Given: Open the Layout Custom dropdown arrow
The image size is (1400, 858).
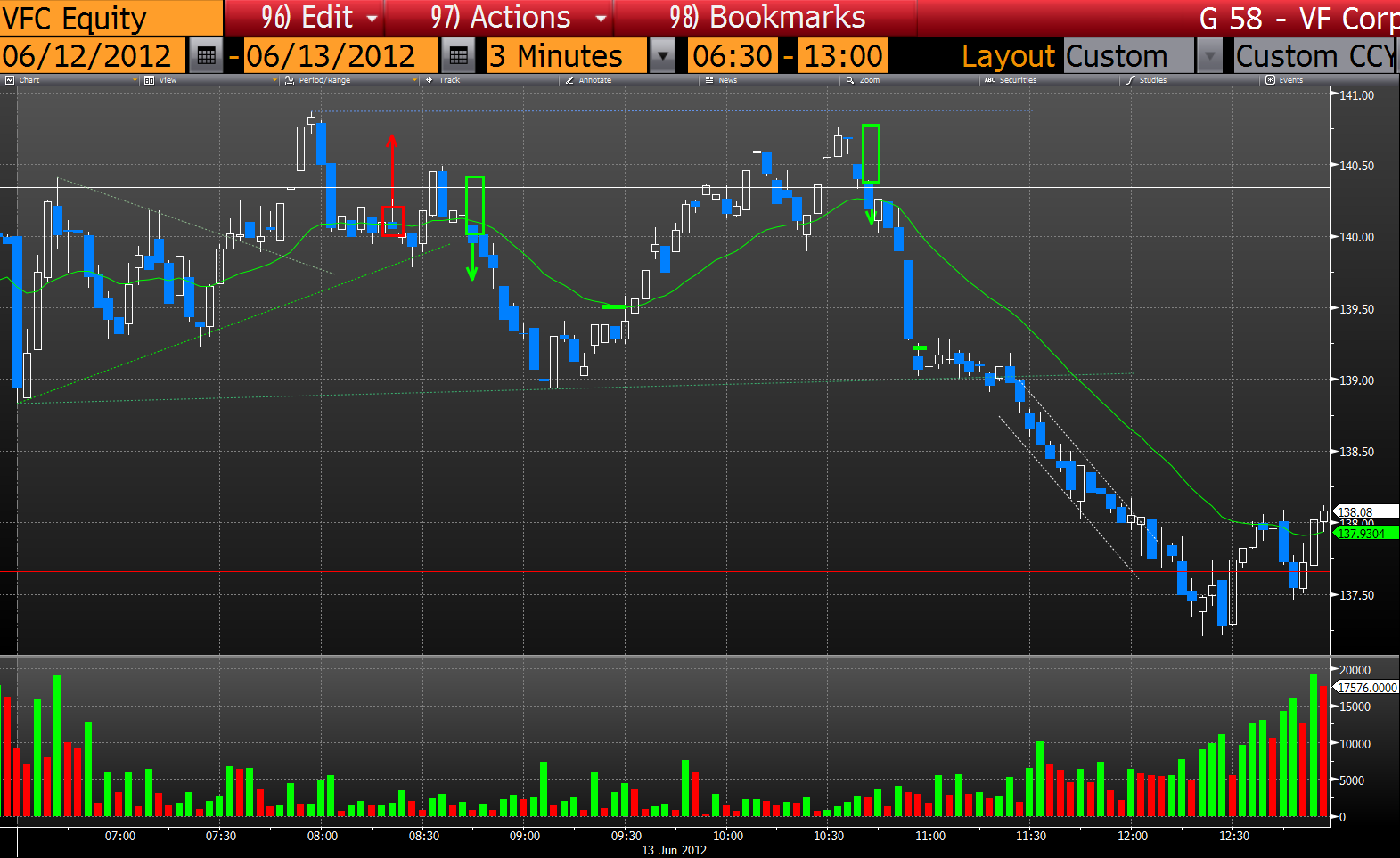Looking at the screenshot, I should click(1209, 55).
